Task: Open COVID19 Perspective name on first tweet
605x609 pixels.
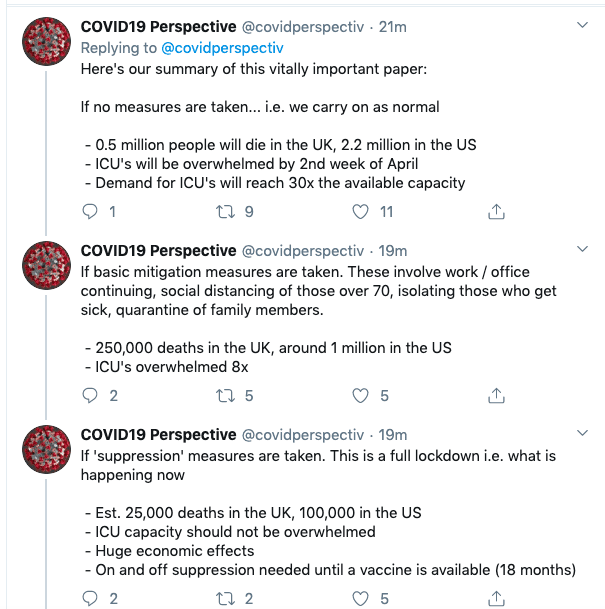Action: pos(158,27)
